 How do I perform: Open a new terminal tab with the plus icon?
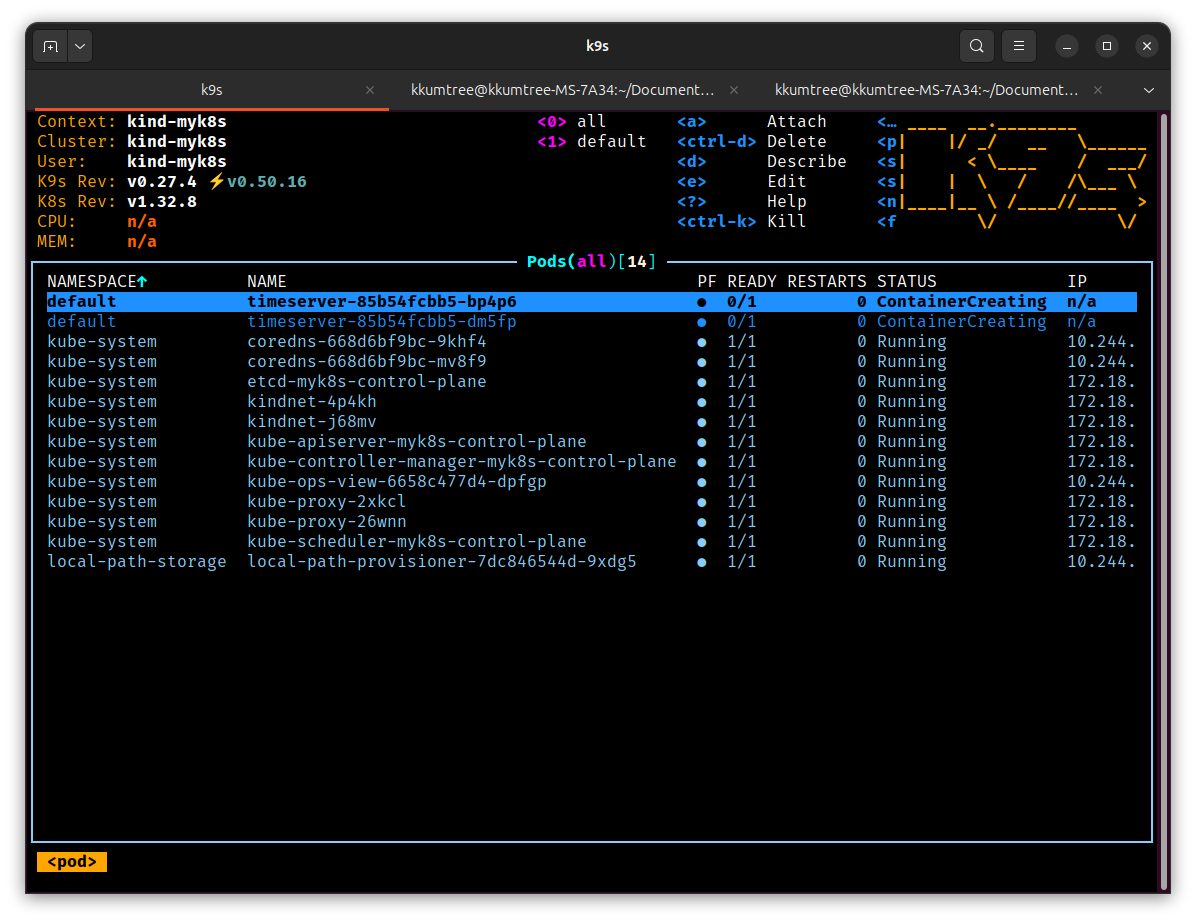[50, 47]
